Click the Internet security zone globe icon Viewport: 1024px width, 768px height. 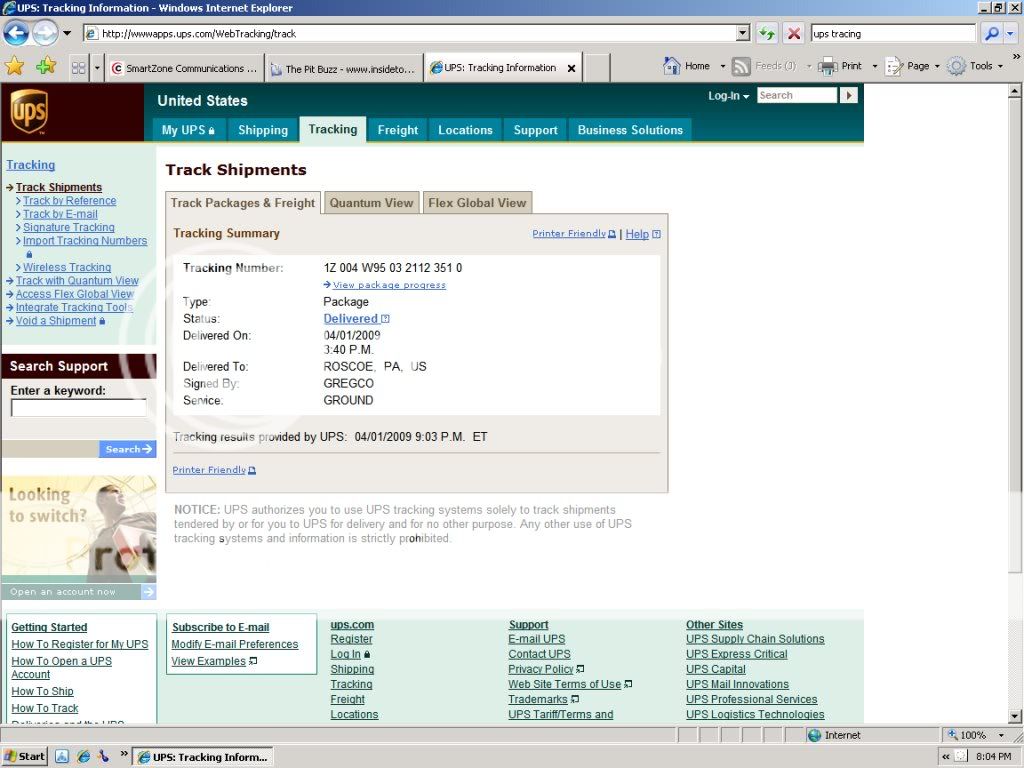[814, 735]
